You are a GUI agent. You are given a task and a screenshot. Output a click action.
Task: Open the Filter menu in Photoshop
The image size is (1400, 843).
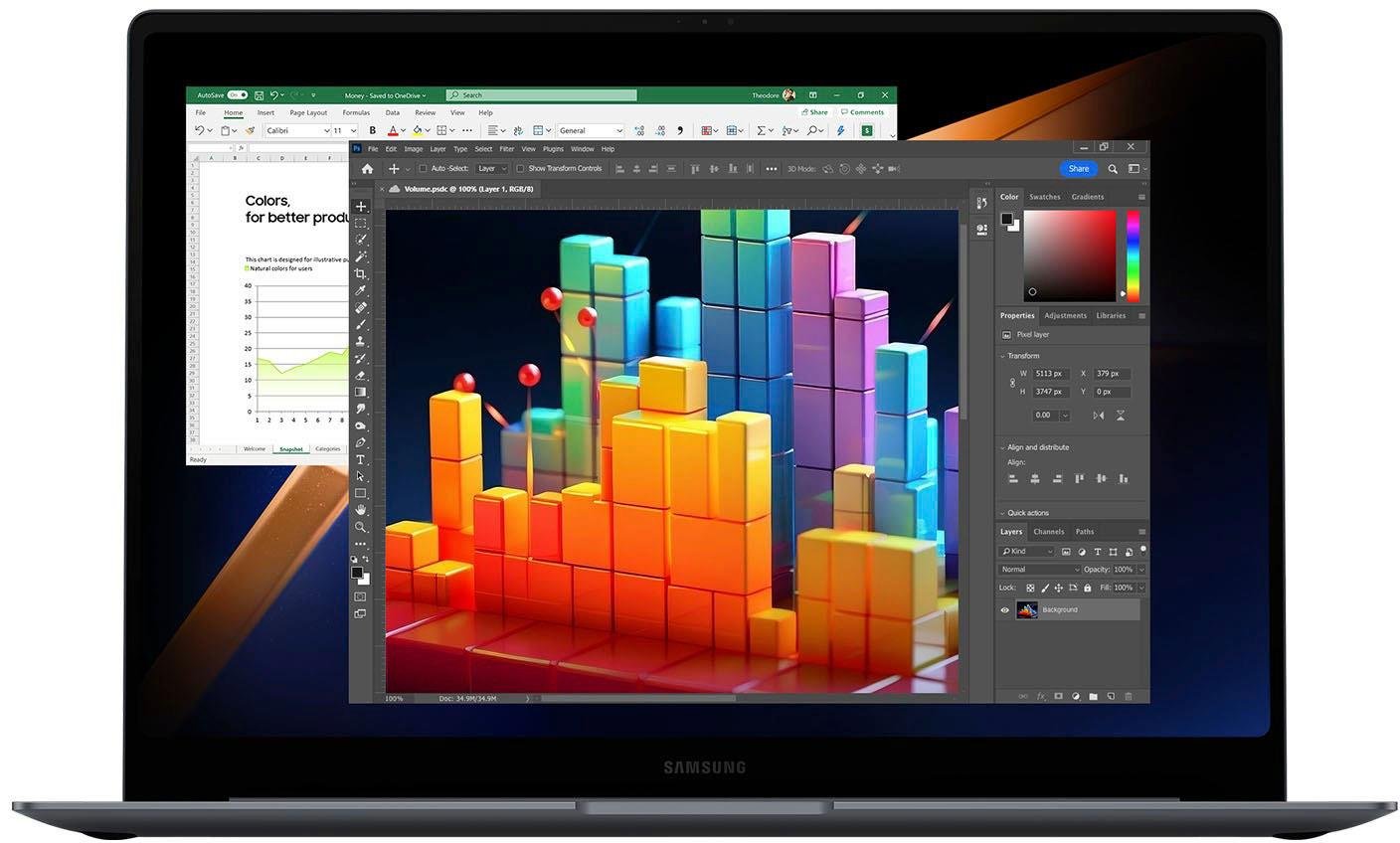point(506,149)
